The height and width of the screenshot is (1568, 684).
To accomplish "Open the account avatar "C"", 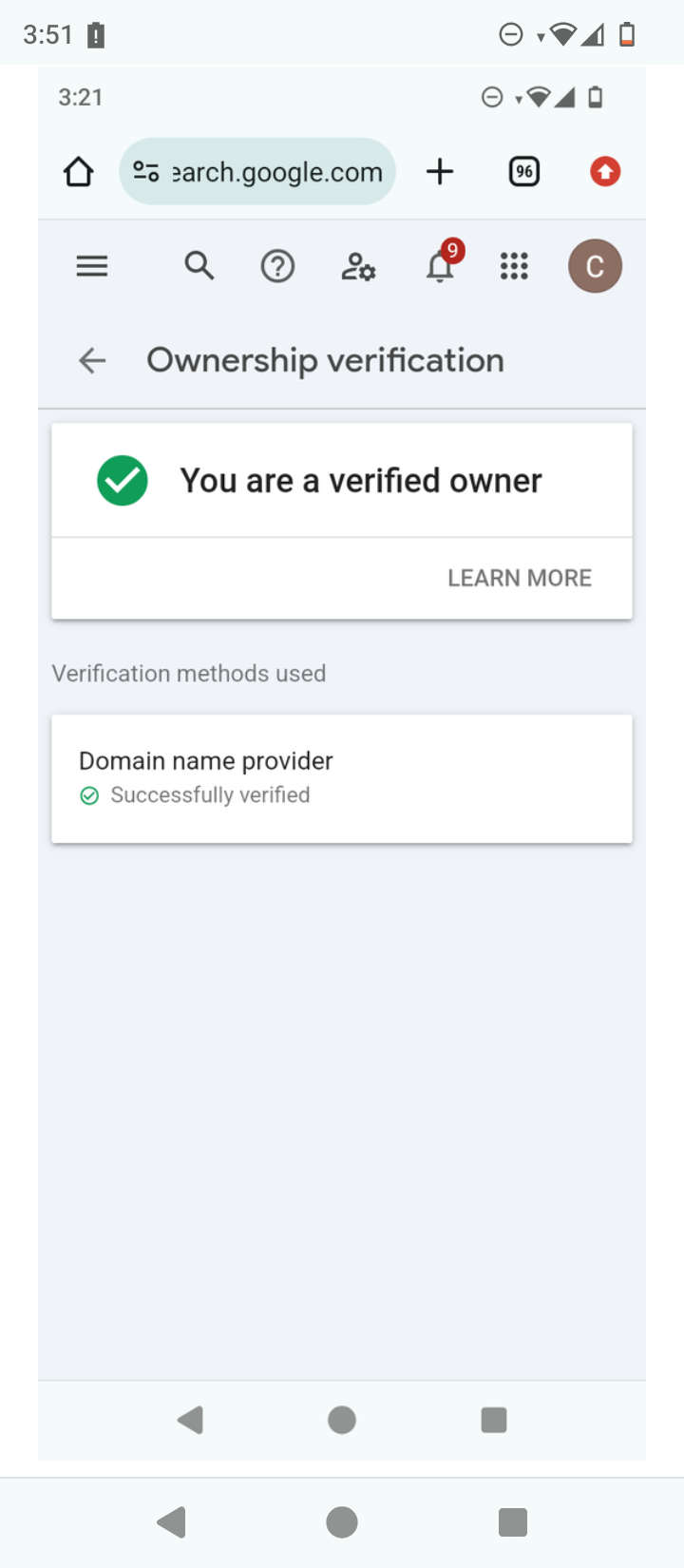I will point(595,266).
